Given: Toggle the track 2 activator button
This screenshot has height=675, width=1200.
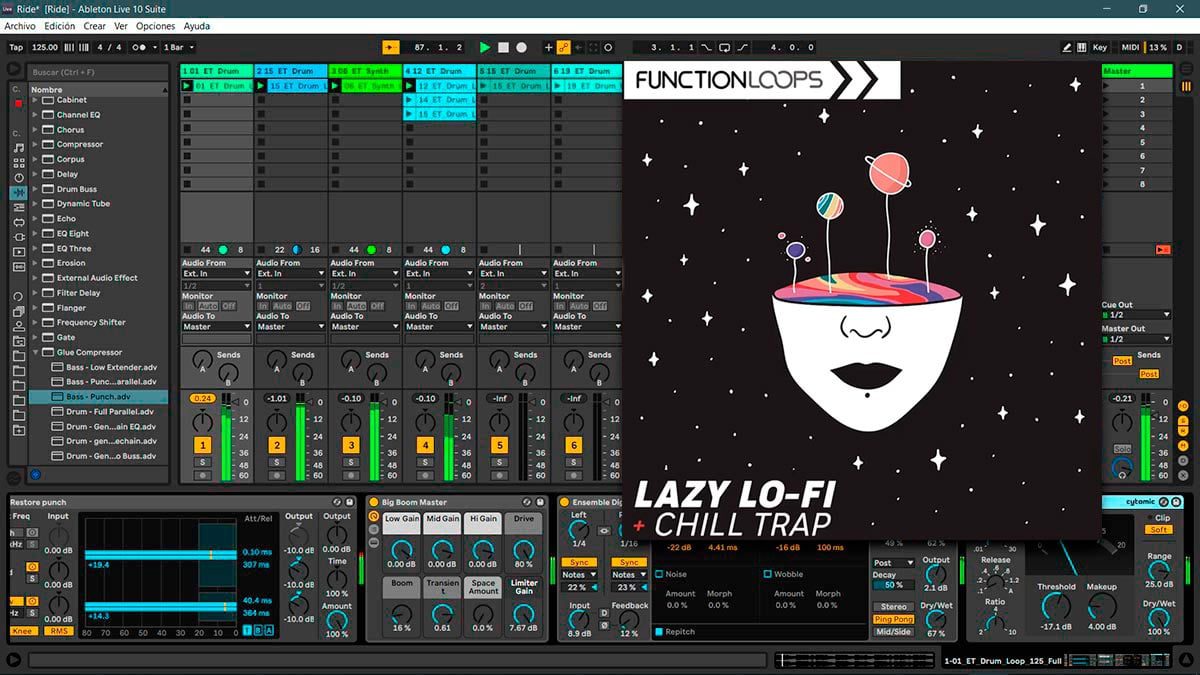Looking at the screenshot, I should pos(277,445).
